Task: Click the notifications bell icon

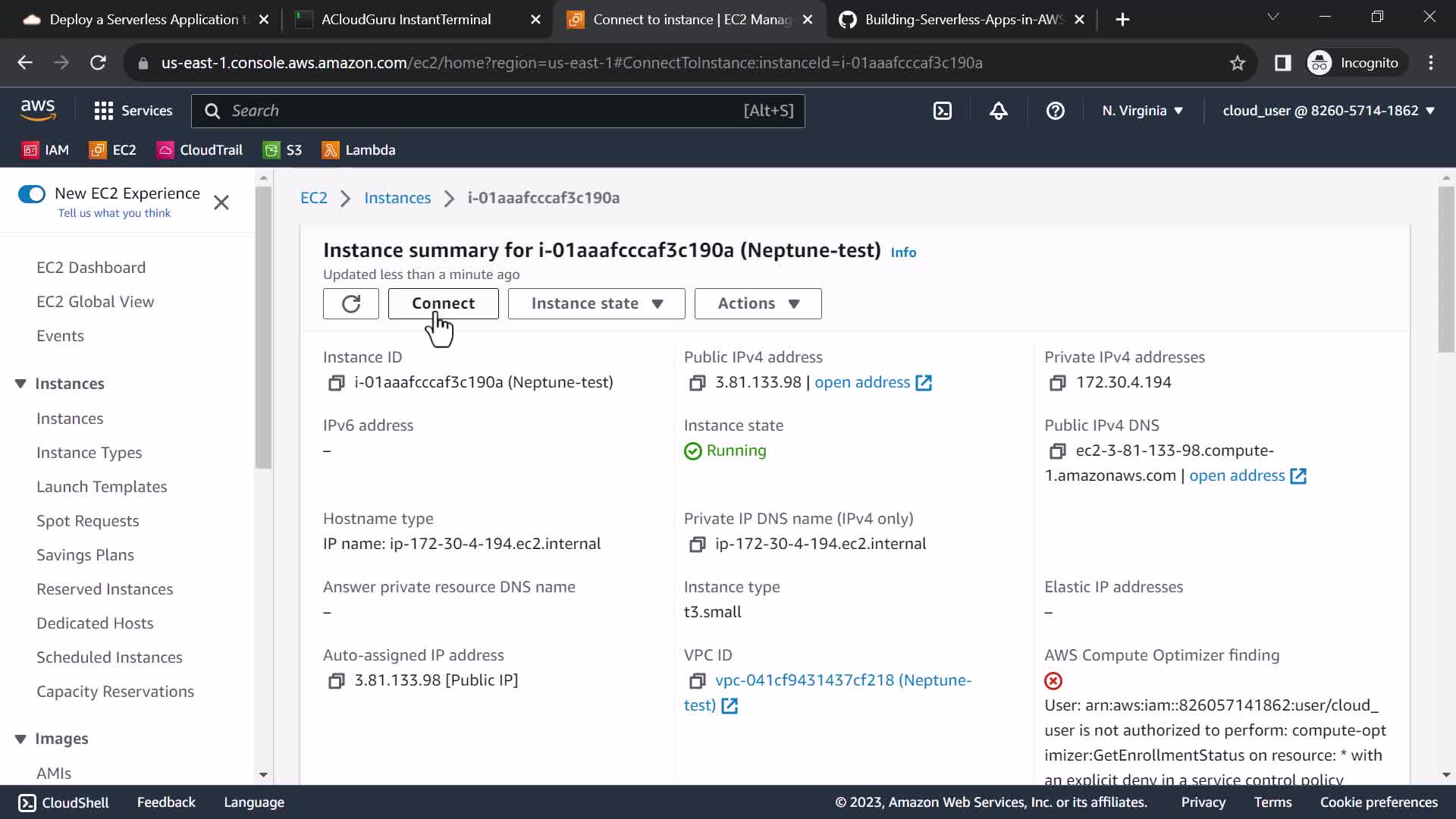Action: pos(999,111)
